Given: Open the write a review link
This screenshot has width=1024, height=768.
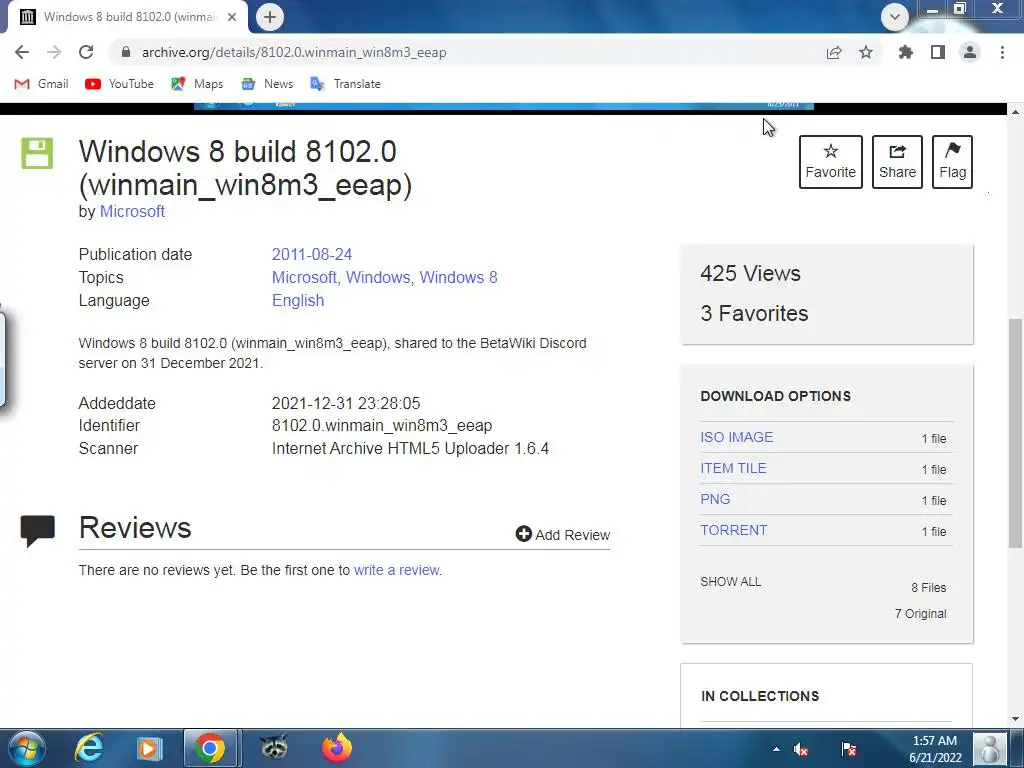Looking at the screenshot, I should 396,570.
